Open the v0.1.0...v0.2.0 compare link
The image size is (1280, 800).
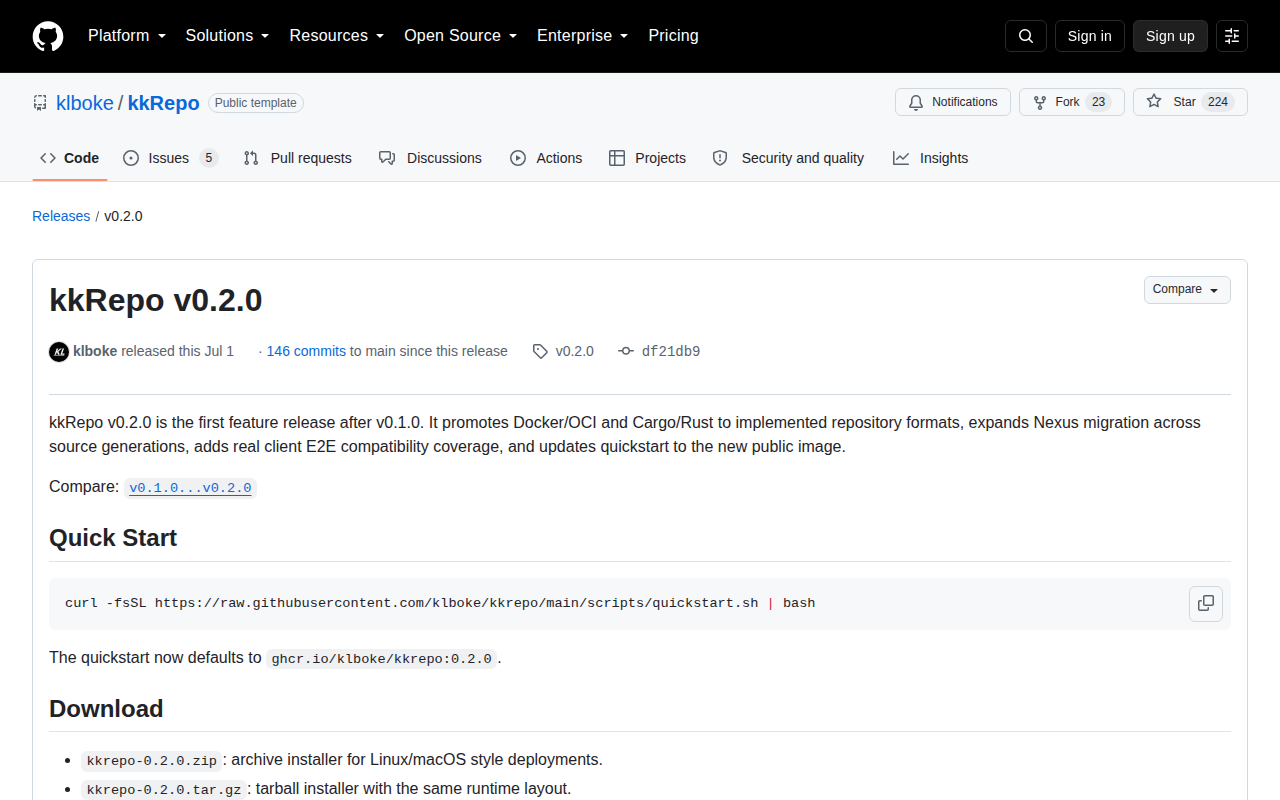tap(190, 487)
